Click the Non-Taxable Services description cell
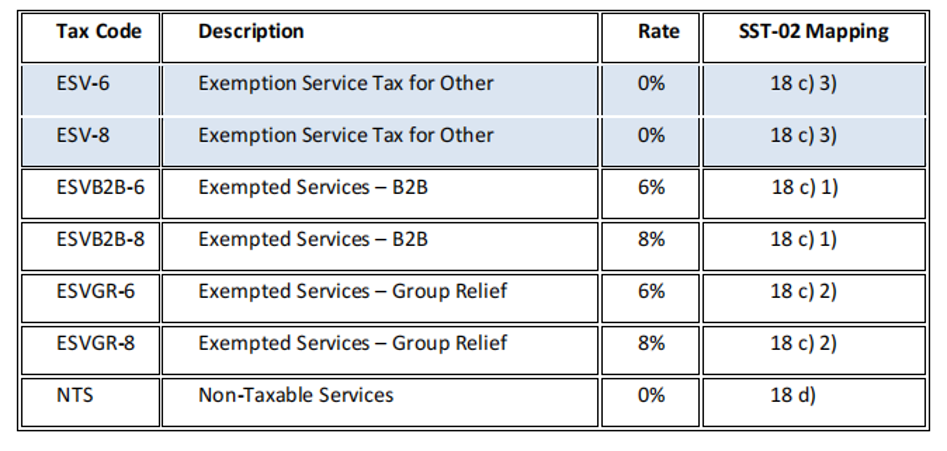This screenshot has height=451, width=947. (x=296, y=395)
